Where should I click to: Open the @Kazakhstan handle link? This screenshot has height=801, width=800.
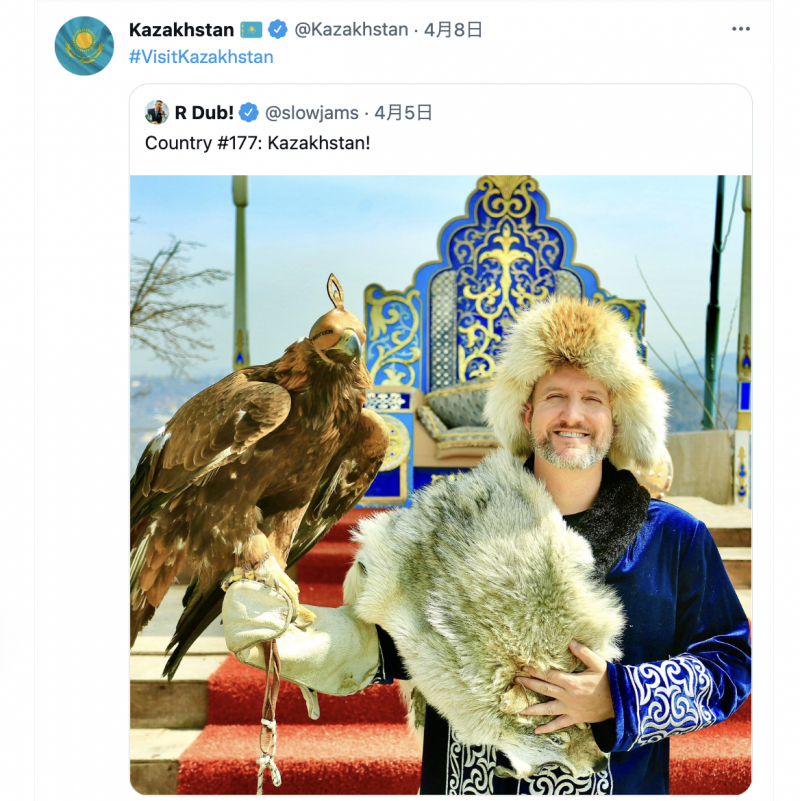(351, 30)
